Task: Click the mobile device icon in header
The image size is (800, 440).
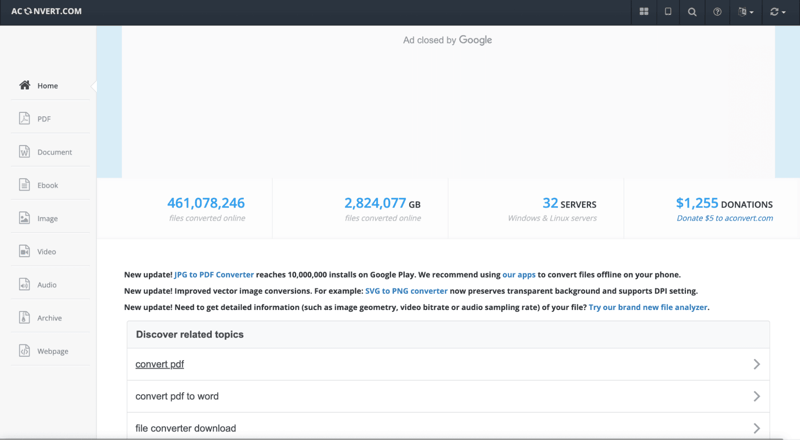Action: [668, 12]
